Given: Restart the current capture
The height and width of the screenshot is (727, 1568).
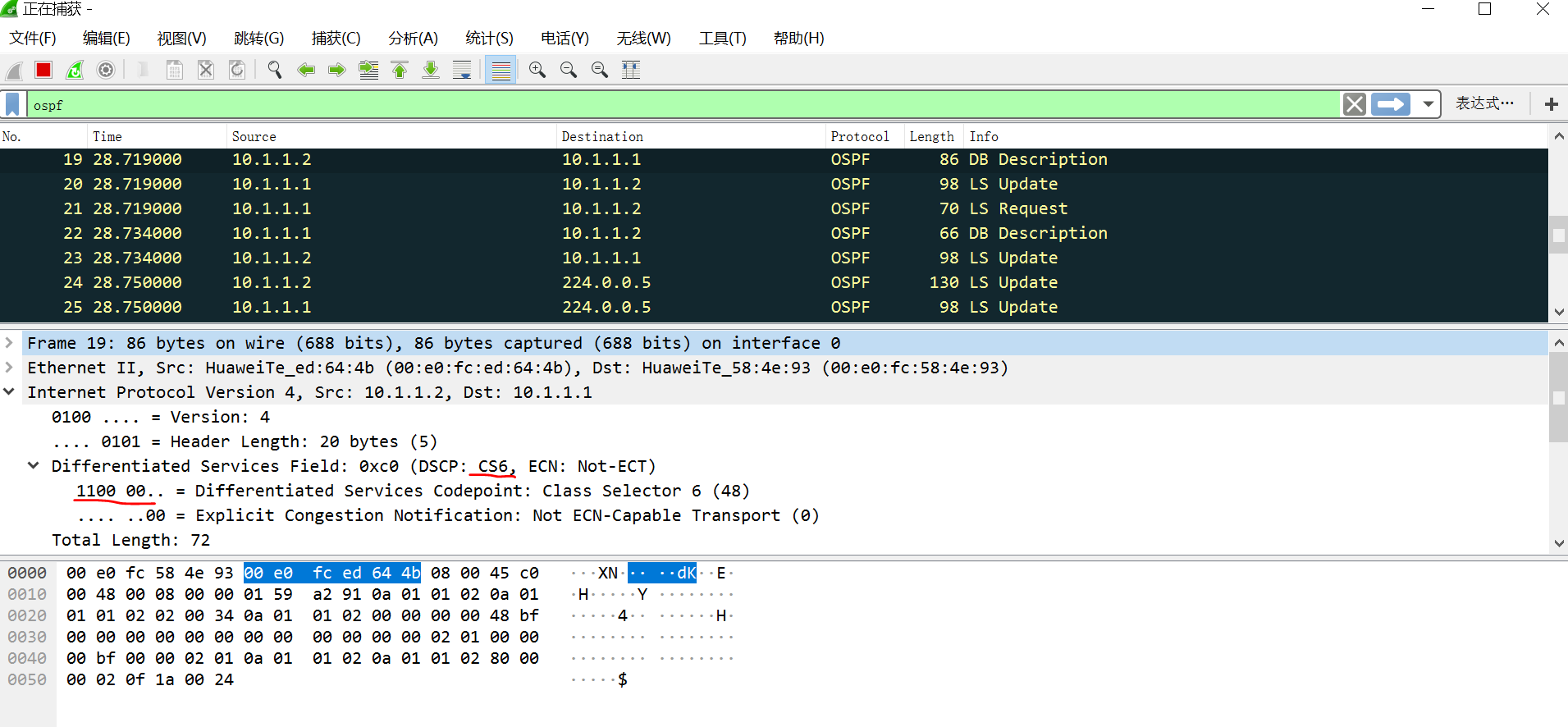Looking at the screenshot, I should click(x=75, y=71).
